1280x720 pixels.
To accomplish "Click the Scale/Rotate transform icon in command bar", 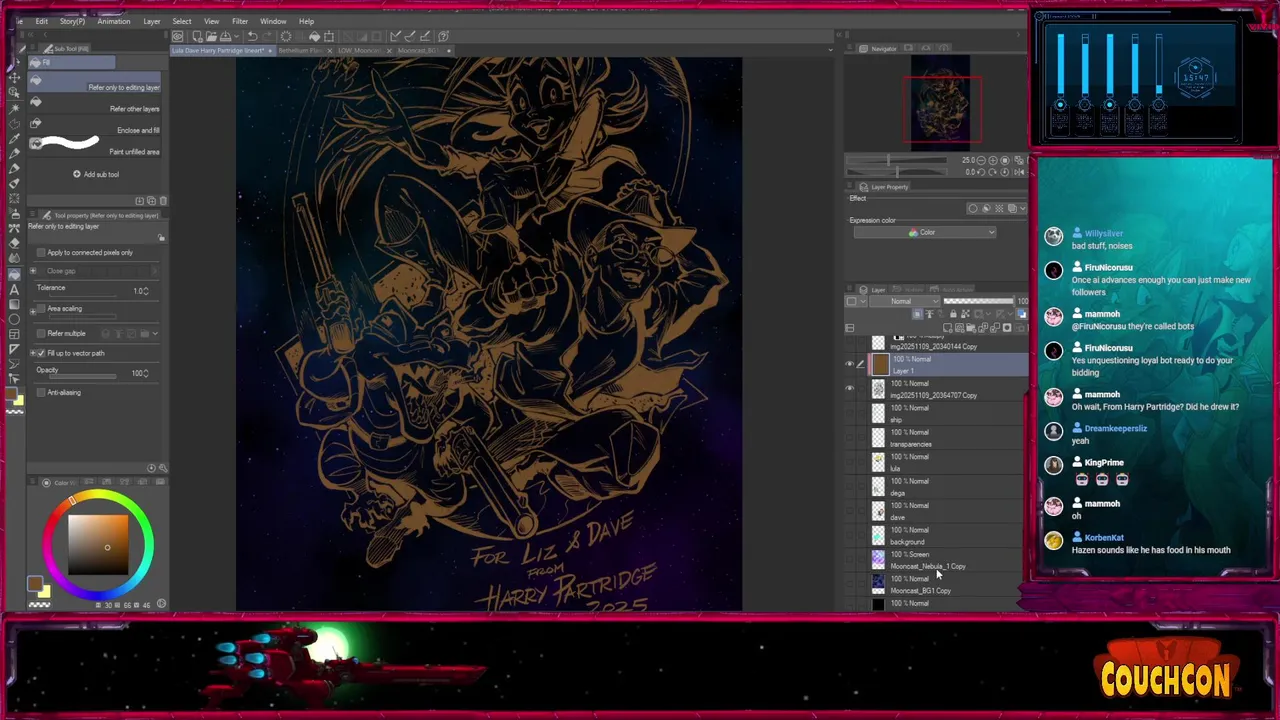I will click(329, 36).
